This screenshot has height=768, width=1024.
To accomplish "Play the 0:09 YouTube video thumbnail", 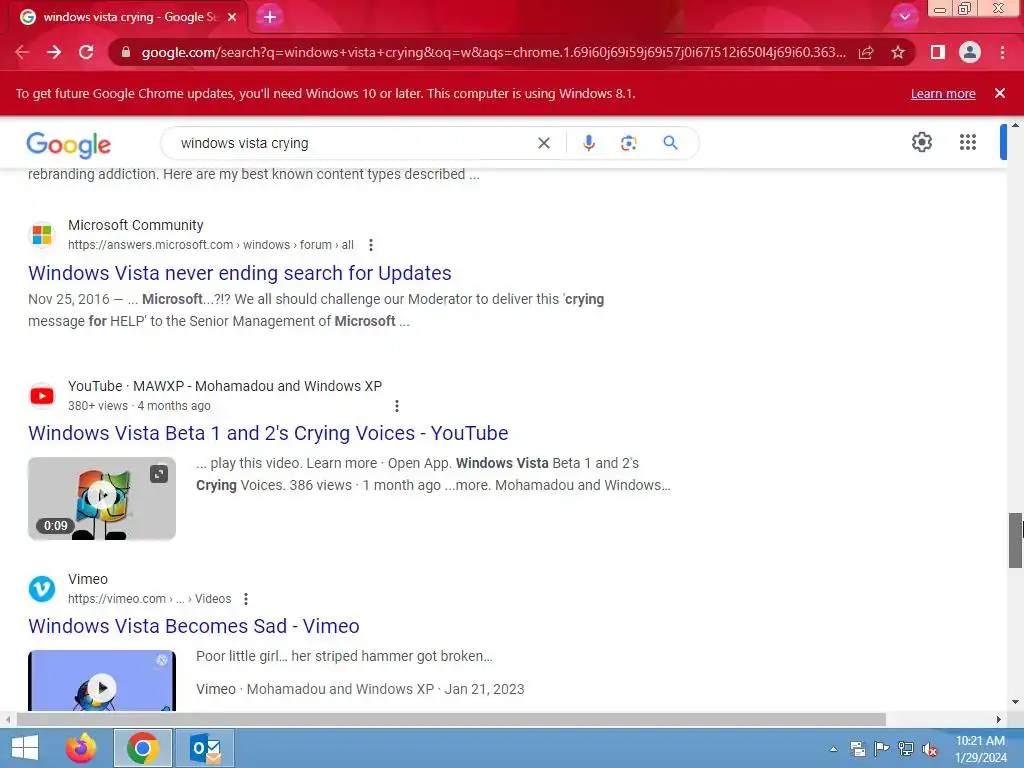I will 102,498.
